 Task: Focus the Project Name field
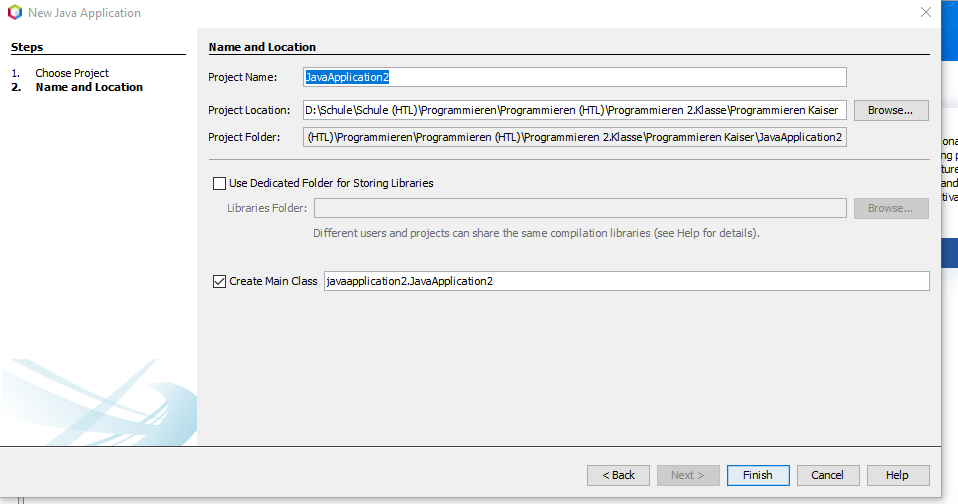click(574, 77)
